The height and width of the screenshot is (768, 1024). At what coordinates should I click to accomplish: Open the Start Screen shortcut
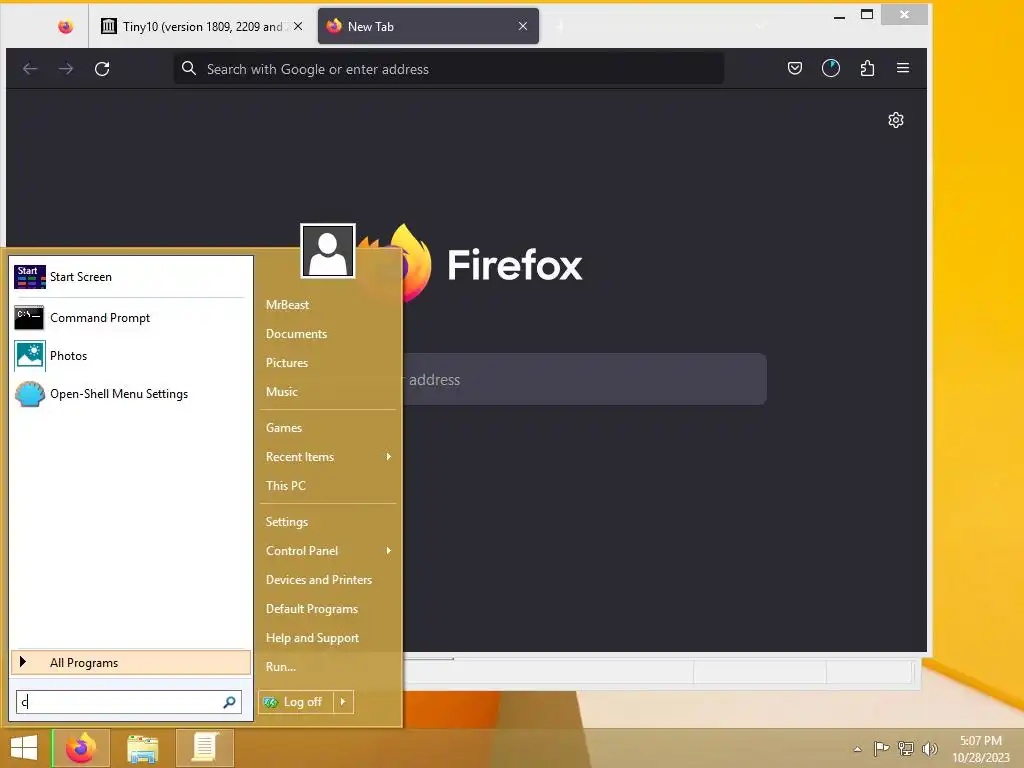click(131, 277)
